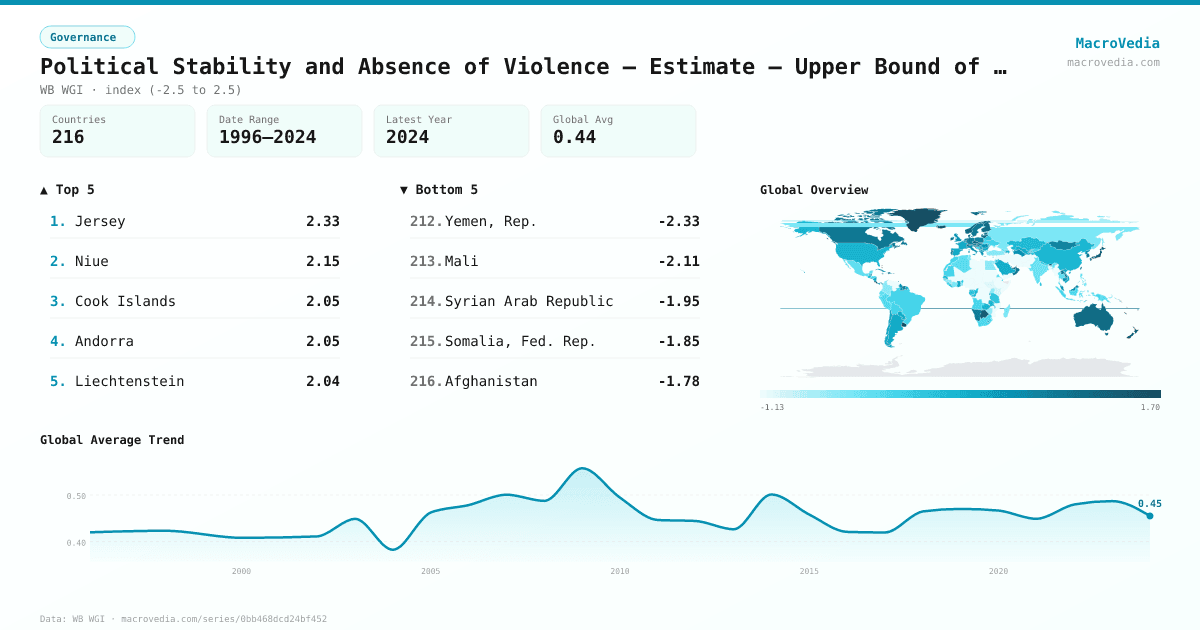The height and width of the screenshot is (630, 1200).
Task: Open the MacroVedia brand link
Action: 1117,43
